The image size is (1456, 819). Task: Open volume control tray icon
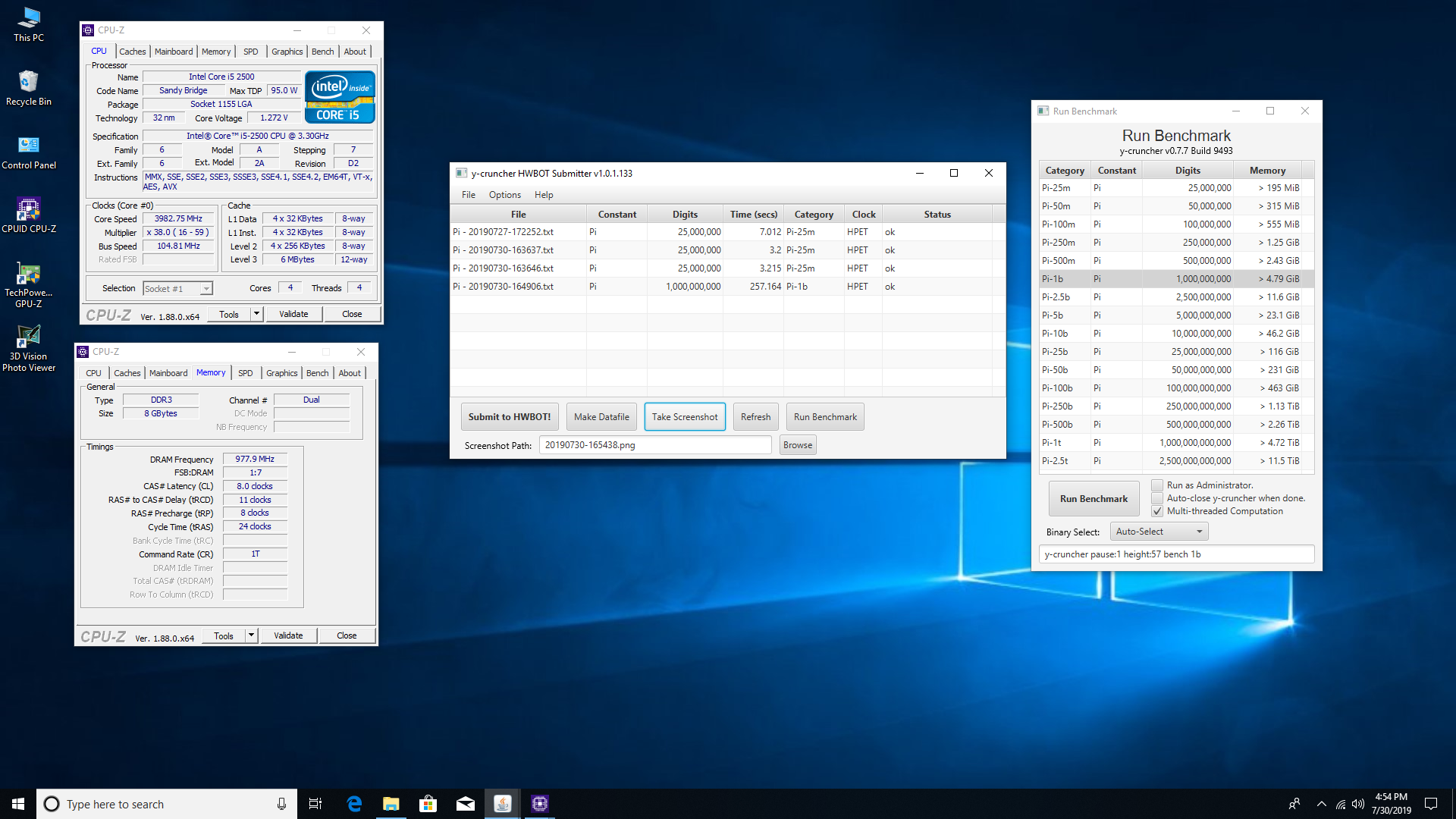(1358, 804)
